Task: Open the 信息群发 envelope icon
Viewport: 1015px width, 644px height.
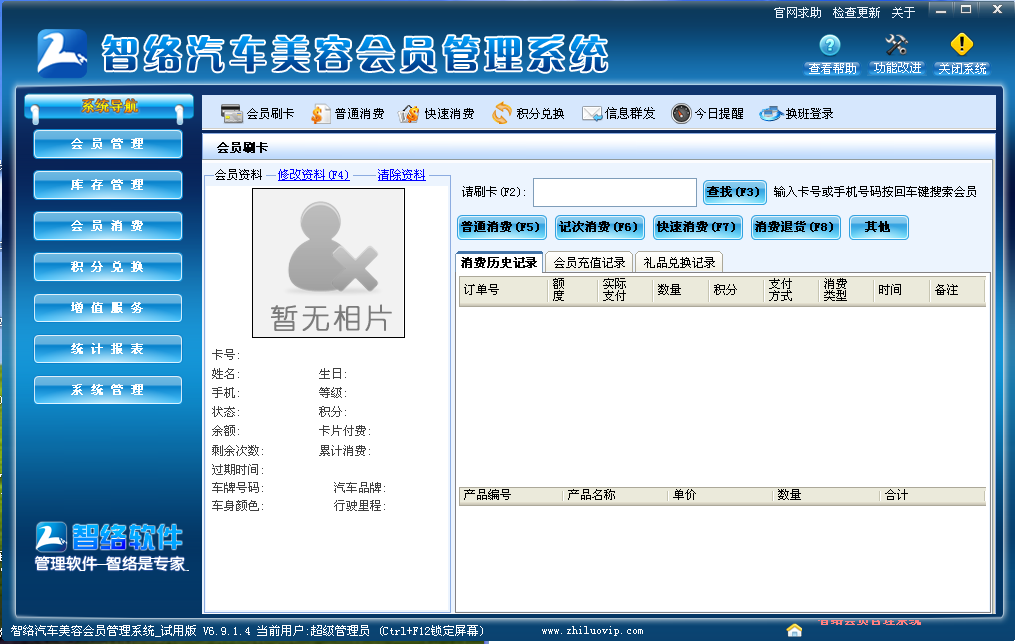Action: (592, 114)
